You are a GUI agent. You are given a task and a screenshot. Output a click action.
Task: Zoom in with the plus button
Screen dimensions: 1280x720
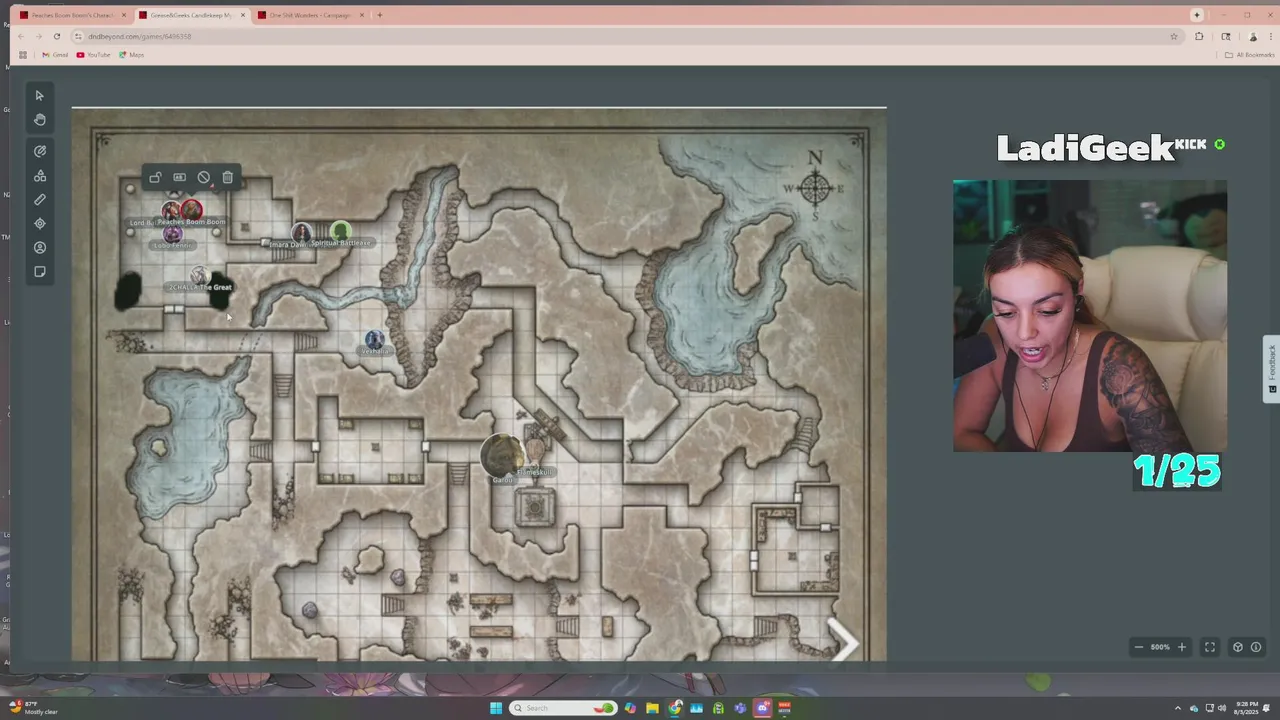[1181, 647]
